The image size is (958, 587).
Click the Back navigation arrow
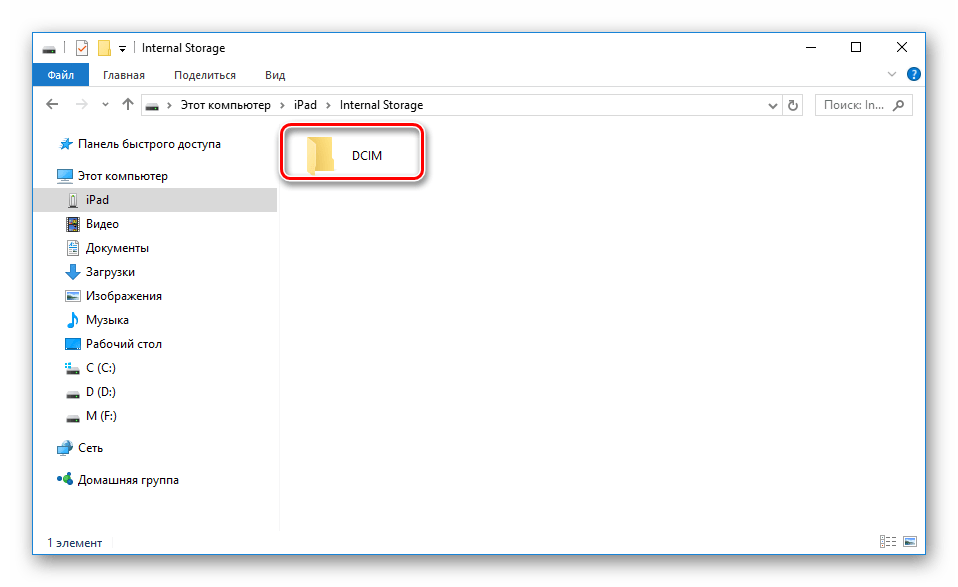52,105
